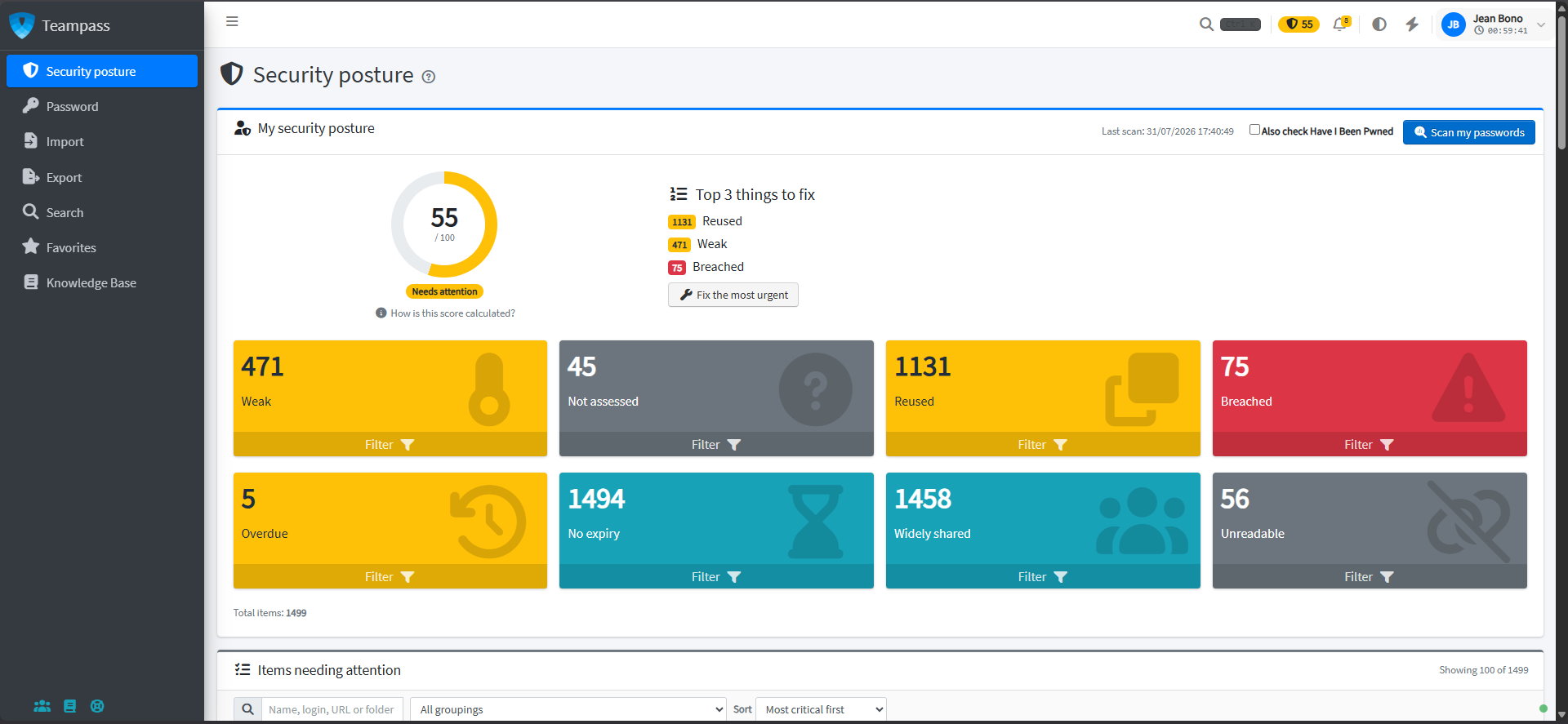
Task: Open Knowledge Base in sidebar
Action: coord(102,282)
